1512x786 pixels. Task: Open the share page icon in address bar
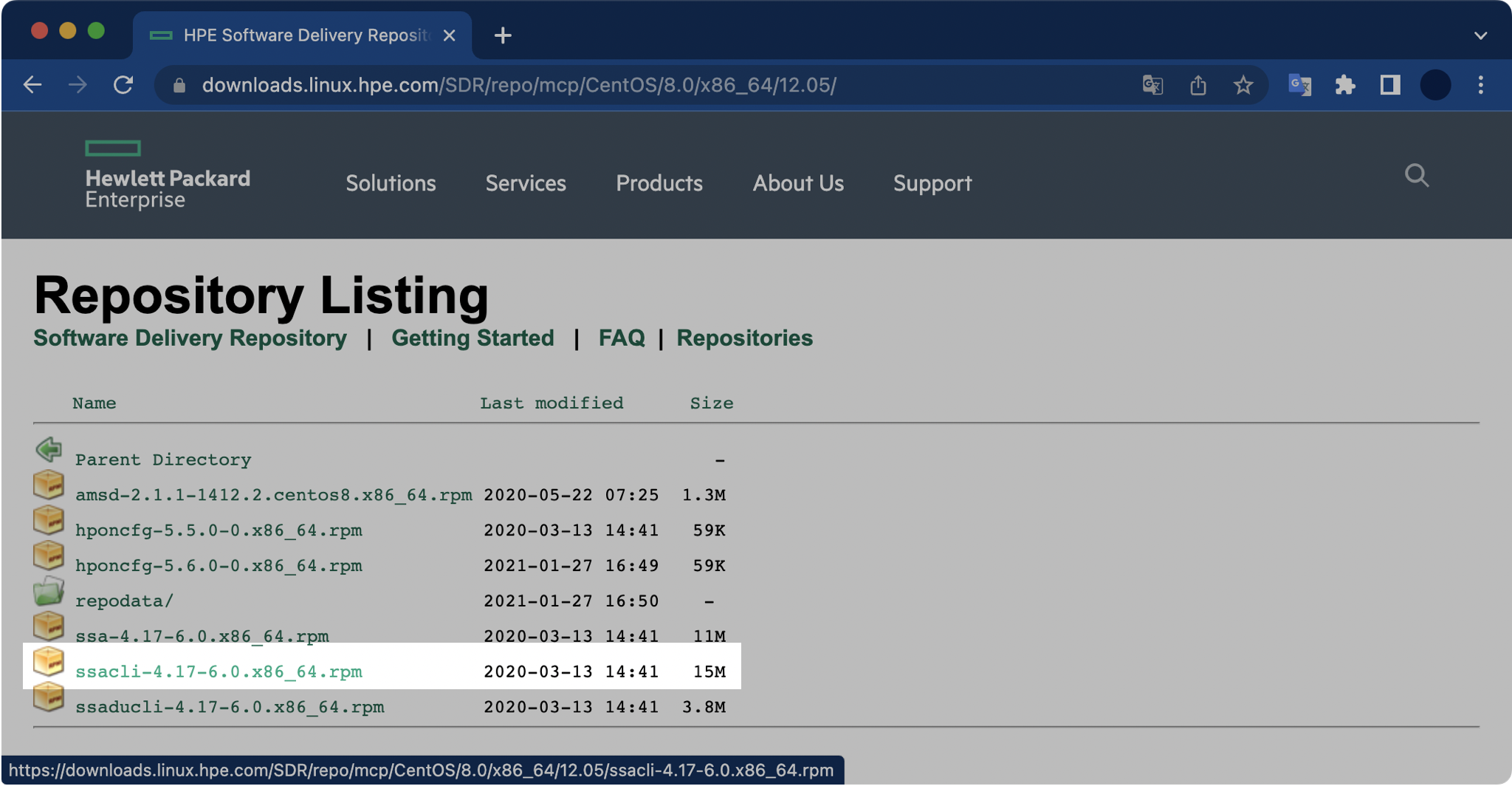1198,85
